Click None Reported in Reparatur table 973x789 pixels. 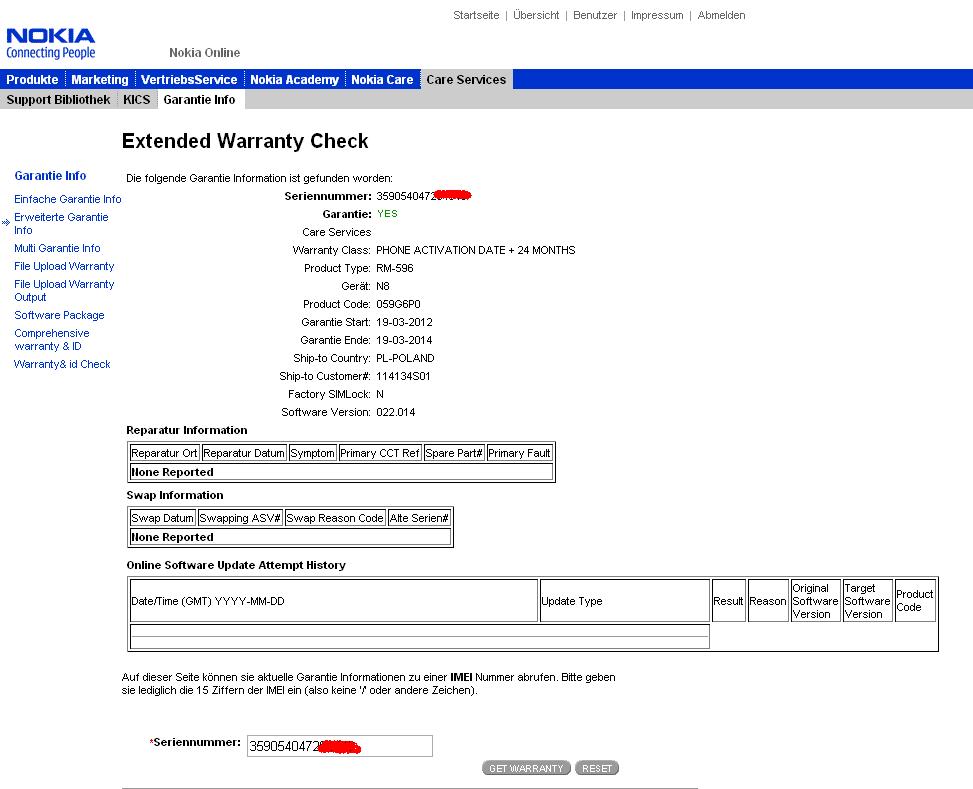(x=341, y=472)
